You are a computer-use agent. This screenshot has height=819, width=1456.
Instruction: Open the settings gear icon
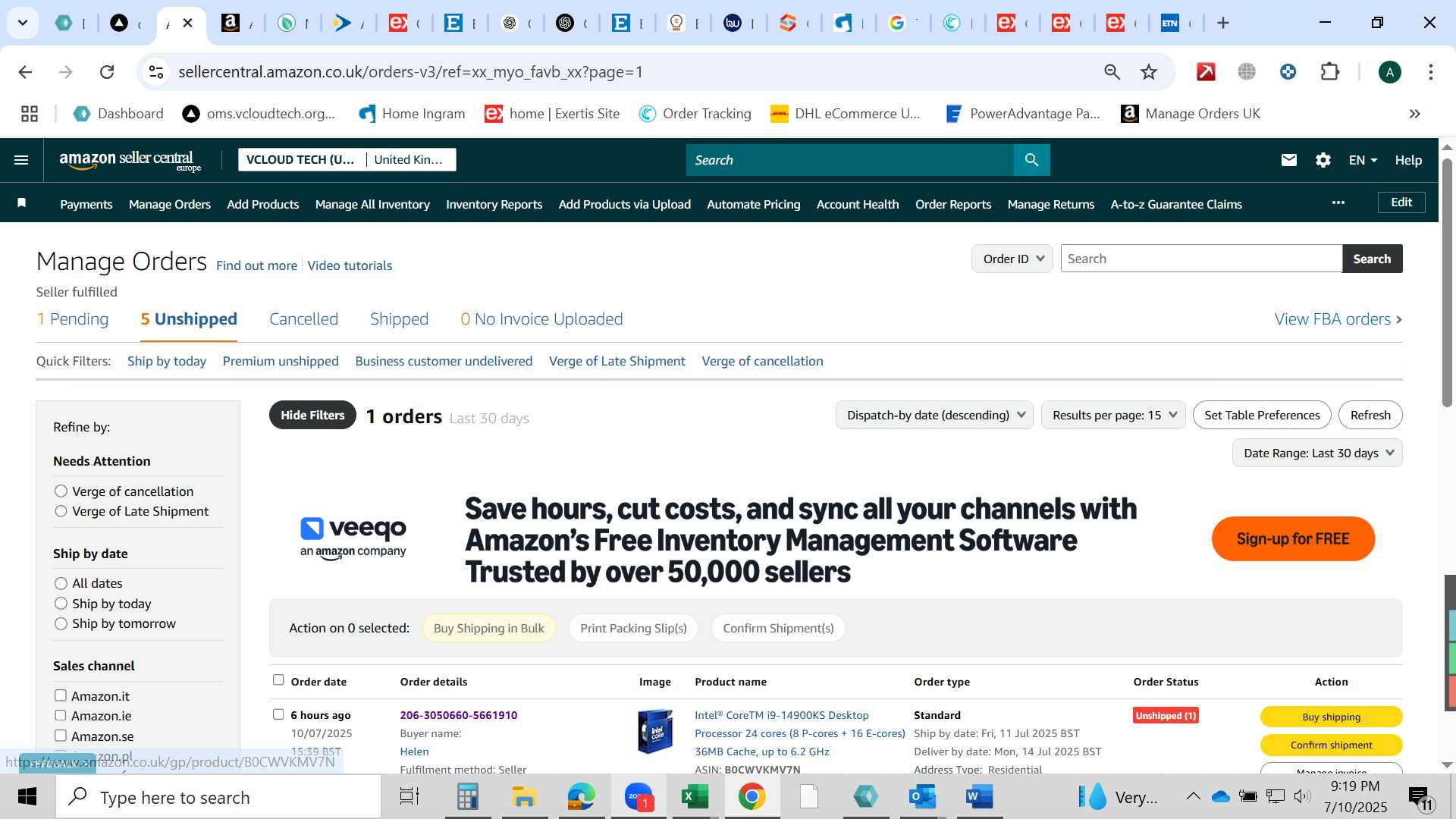tap(1323, 160)
